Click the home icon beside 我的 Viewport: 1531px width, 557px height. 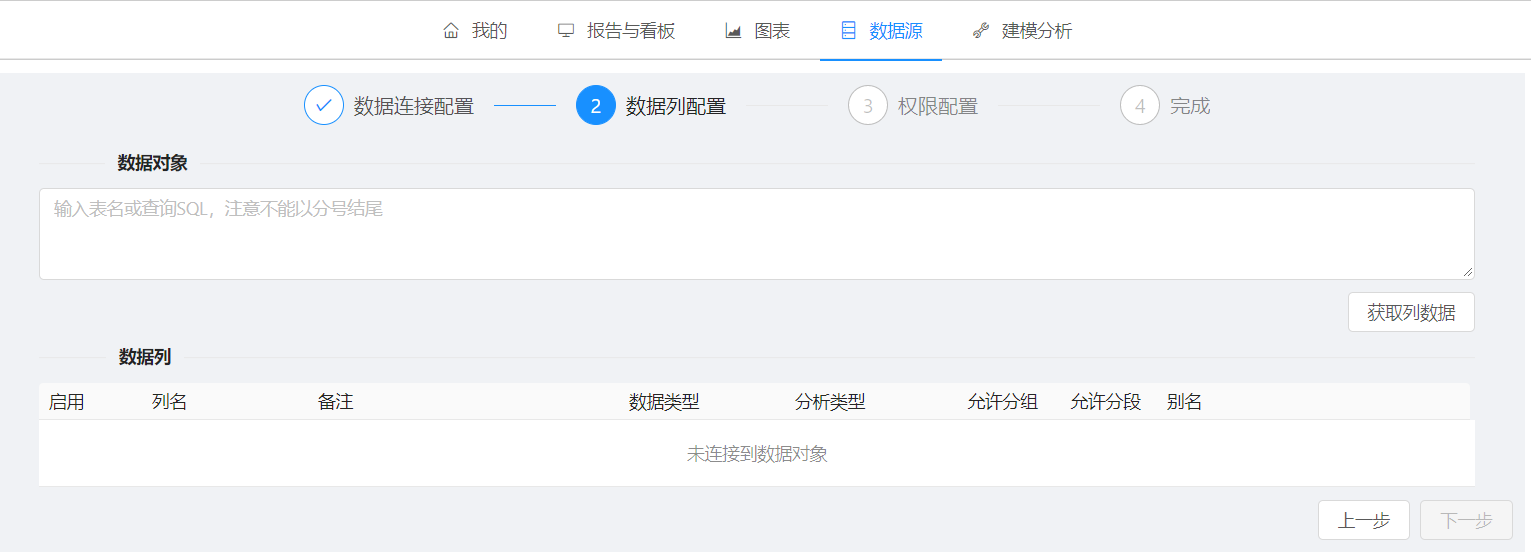[x=451, y=31]
